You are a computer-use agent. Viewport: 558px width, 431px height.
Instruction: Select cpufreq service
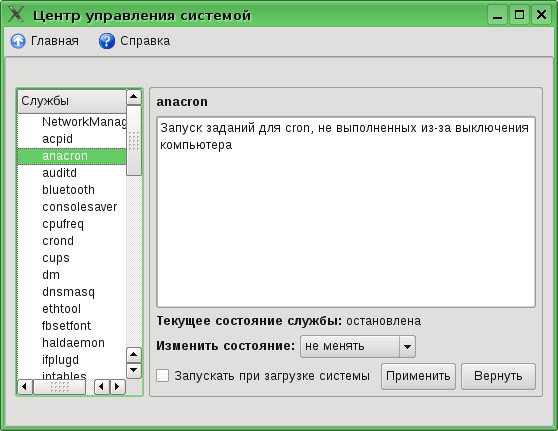click(72, 224)
